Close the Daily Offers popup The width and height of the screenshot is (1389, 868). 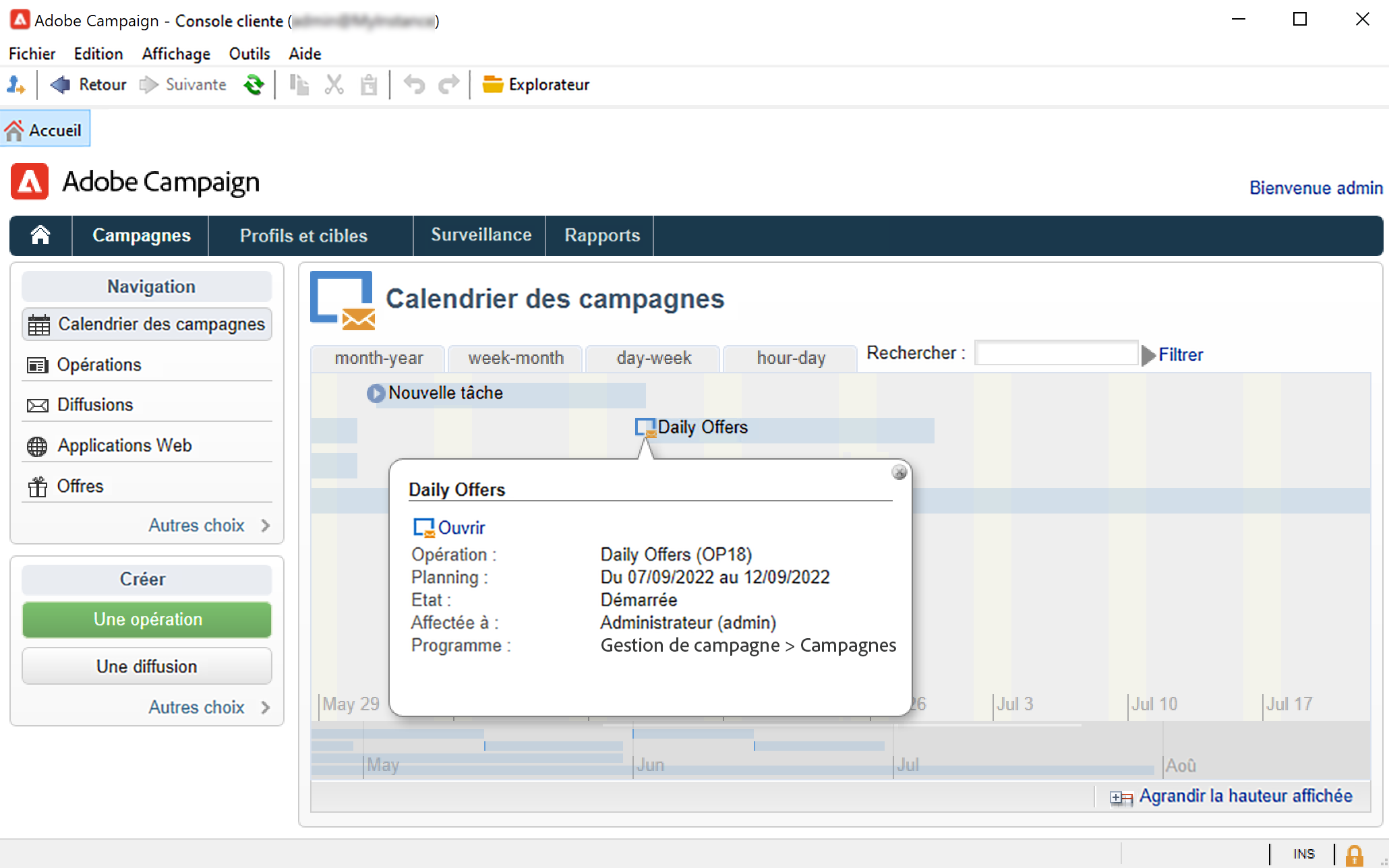(899, 472)
